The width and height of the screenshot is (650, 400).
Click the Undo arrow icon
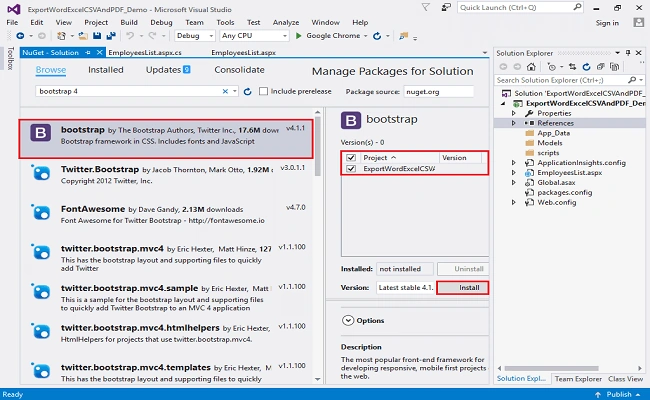click(x=130, y=36)
